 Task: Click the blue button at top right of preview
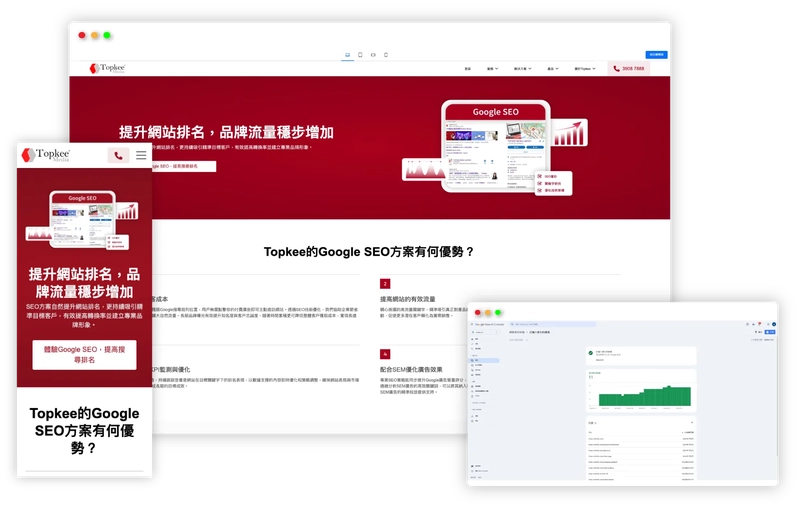click(656, 54)
